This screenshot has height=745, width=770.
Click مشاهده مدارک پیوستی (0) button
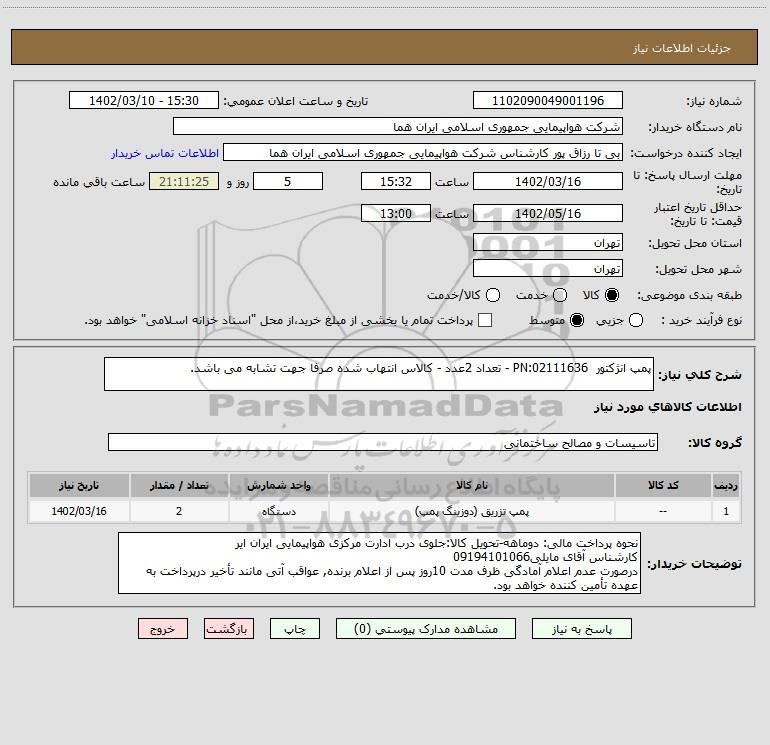click(x=426, y=629)
